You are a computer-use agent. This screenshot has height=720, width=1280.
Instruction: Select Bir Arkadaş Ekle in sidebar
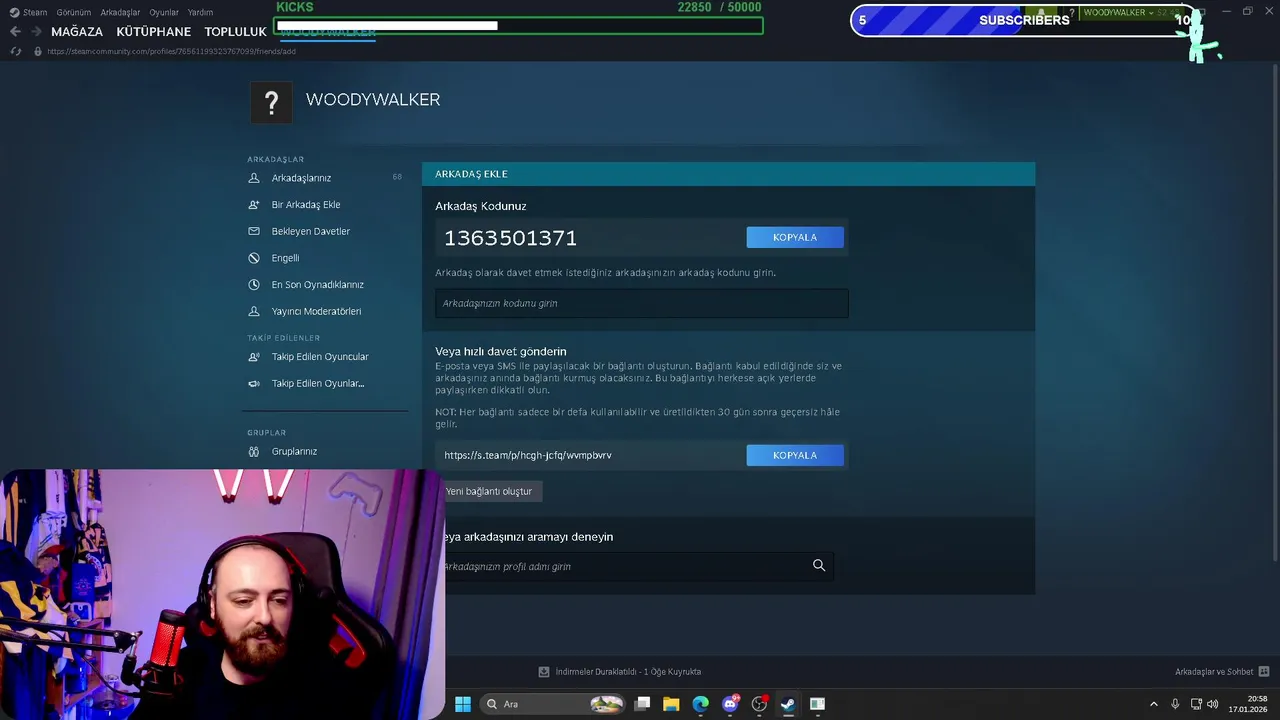point(306,204)
